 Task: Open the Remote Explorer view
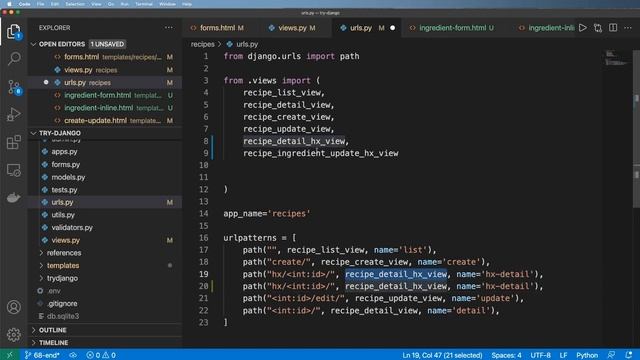tap(13, 170)
